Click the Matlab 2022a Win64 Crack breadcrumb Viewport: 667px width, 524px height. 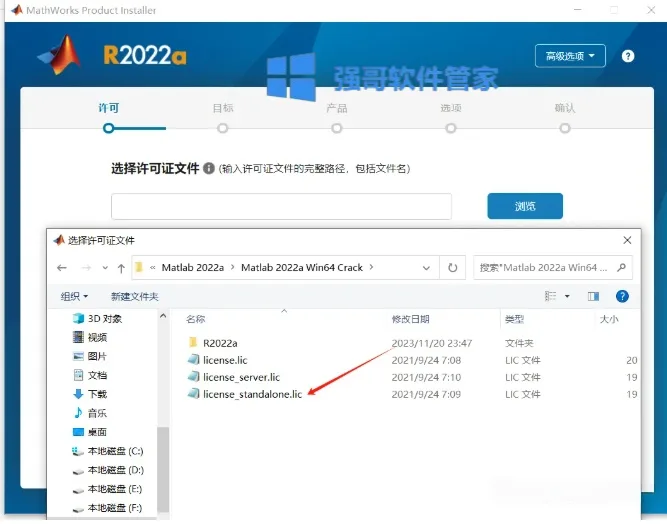point(302,268)
